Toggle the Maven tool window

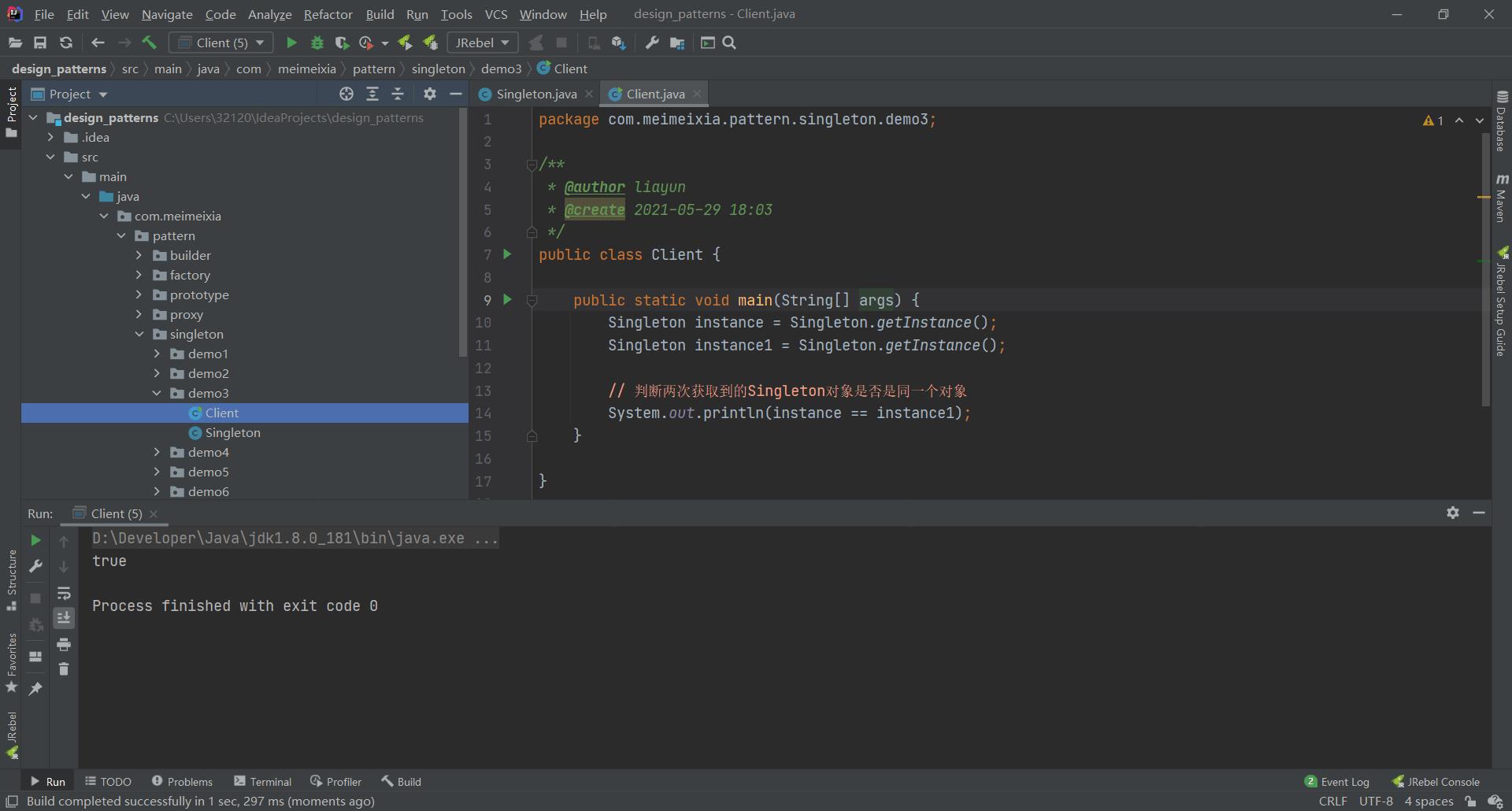coord(1501,198)
